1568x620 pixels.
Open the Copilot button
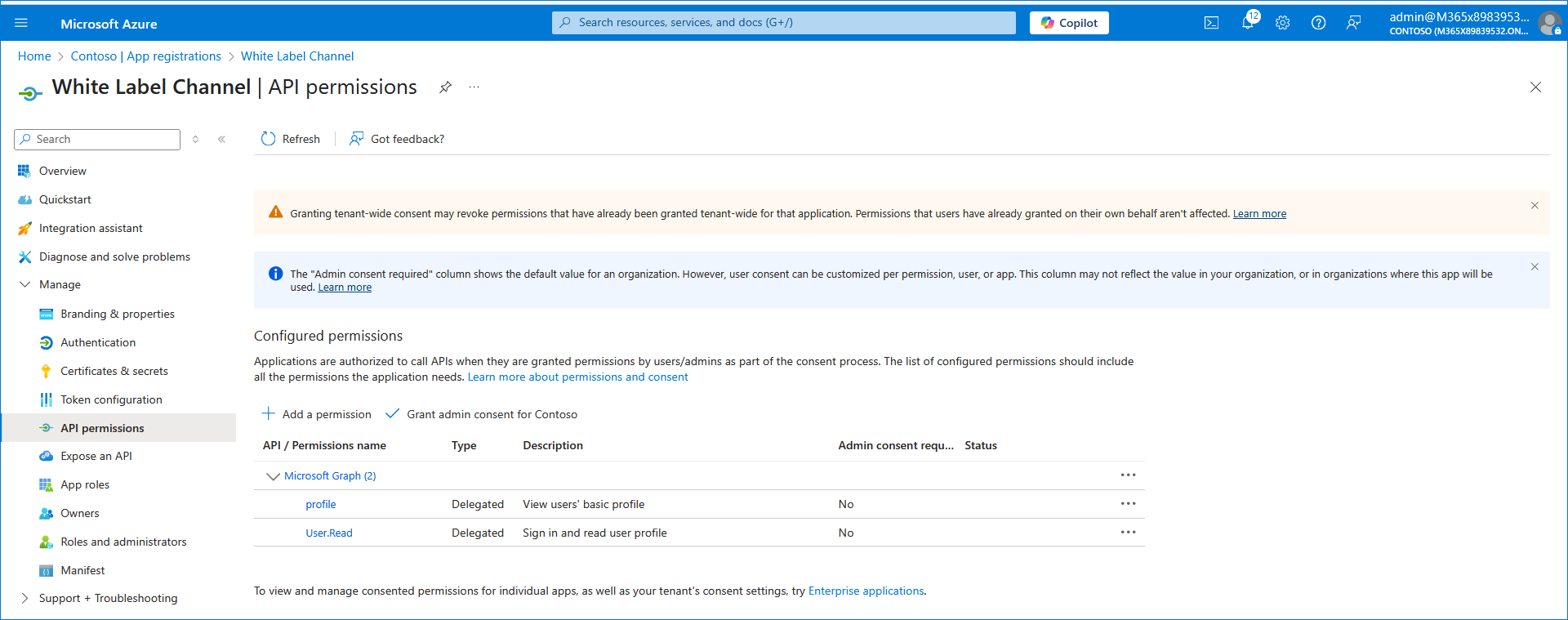coord(1068,23)
